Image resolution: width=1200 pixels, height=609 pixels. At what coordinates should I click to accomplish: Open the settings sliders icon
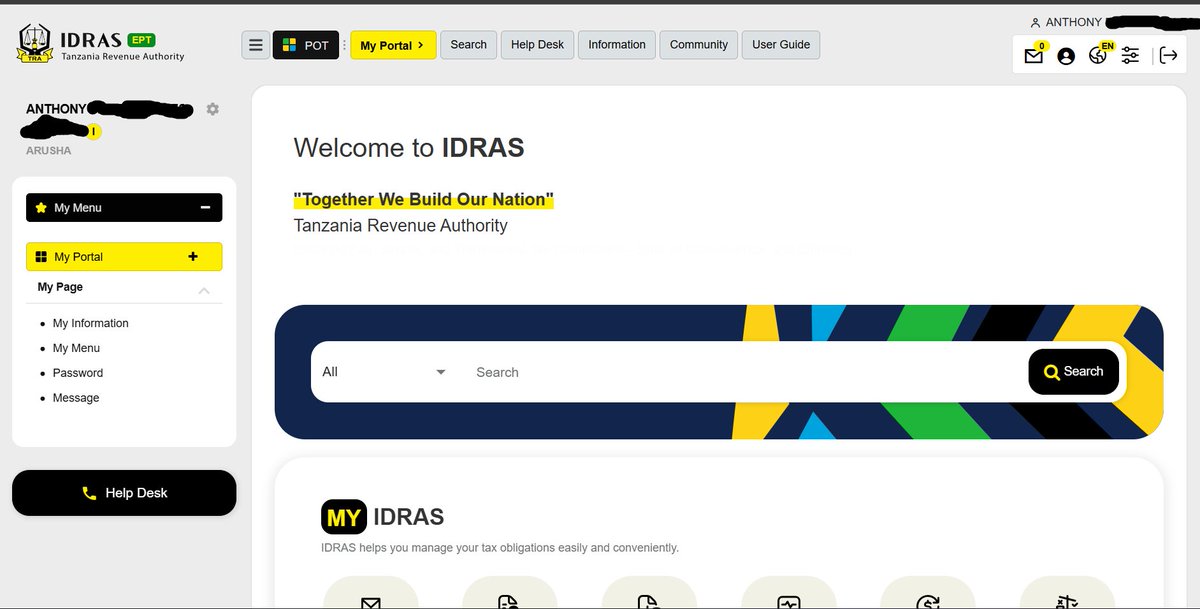(x=1130, y=56)
